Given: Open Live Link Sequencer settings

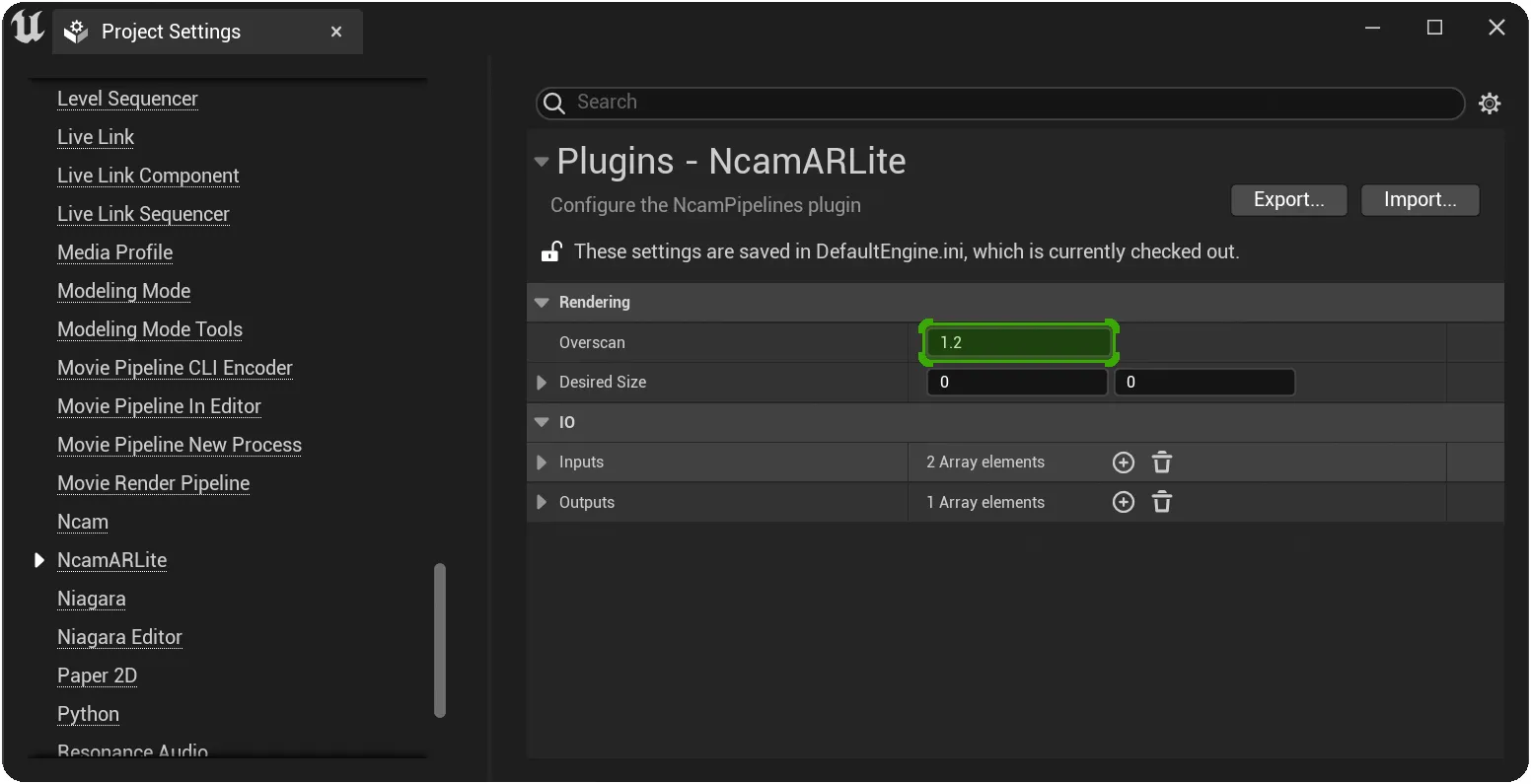Looking at the screenshot, I should pyautogui.click(x=143, y=214).
